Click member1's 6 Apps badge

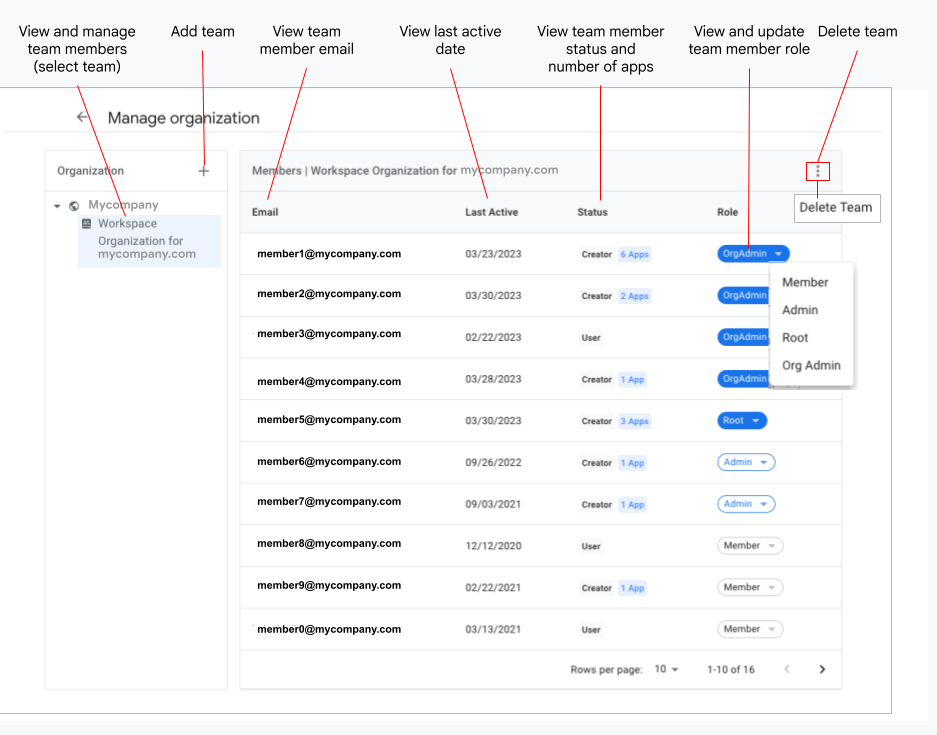point(634,255)
